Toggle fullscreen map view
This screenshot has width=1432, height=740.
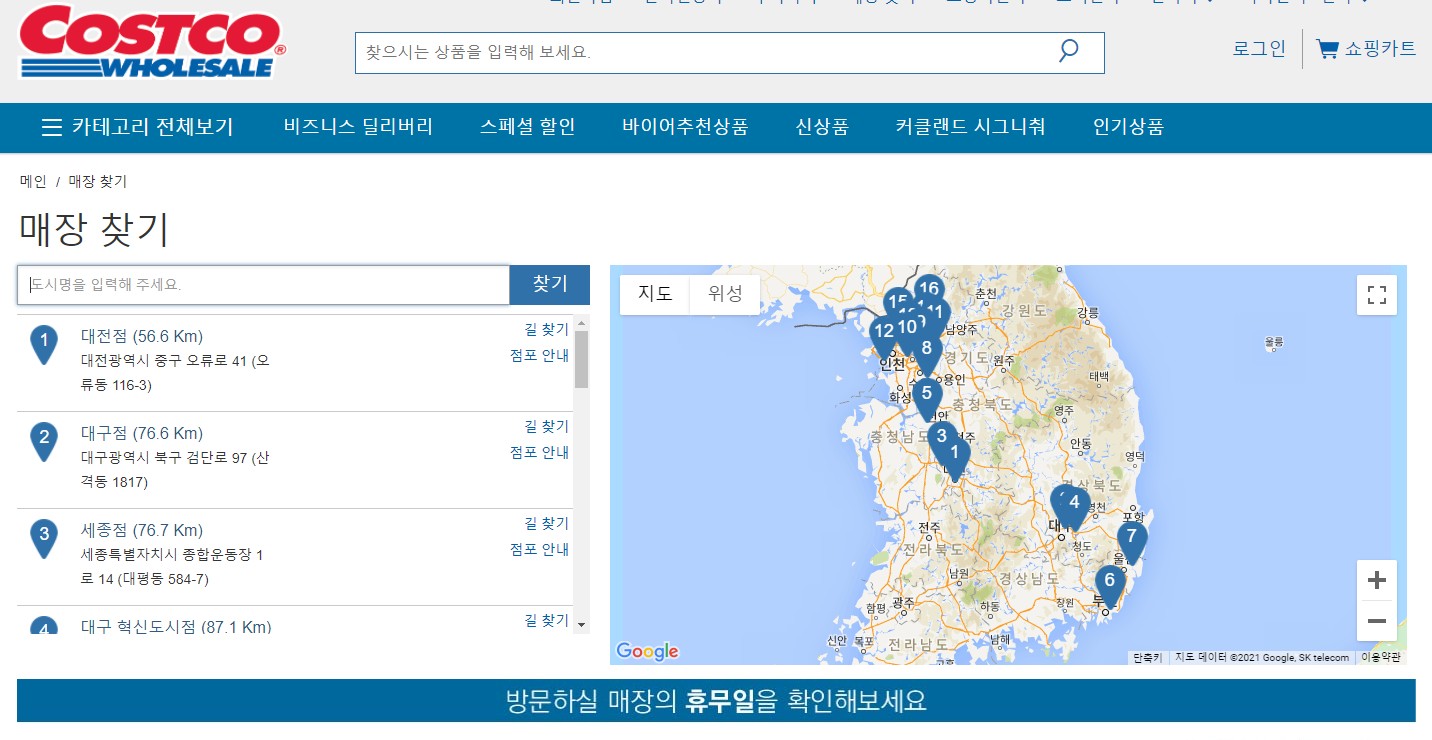pos(1376,295)
